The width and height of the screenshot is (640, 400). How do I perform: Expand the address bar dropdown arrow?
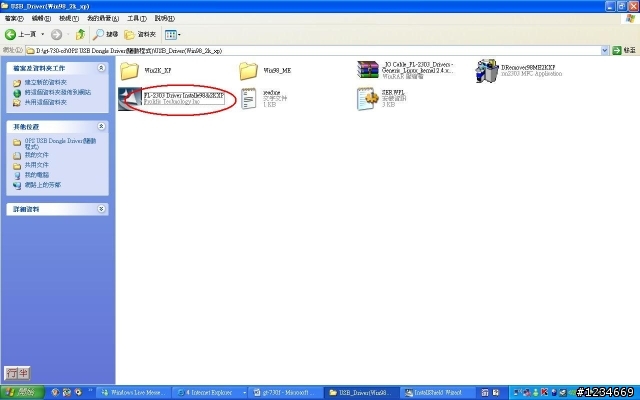click(604, 51)
